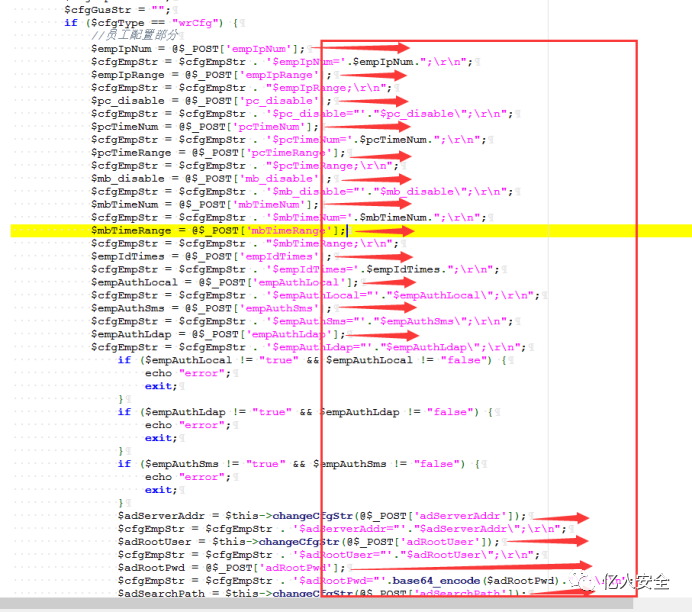Click the line assigning $adRootUser via changeCfgStr
The height and width of the screenshot is (612, 692).
point(308,542)
